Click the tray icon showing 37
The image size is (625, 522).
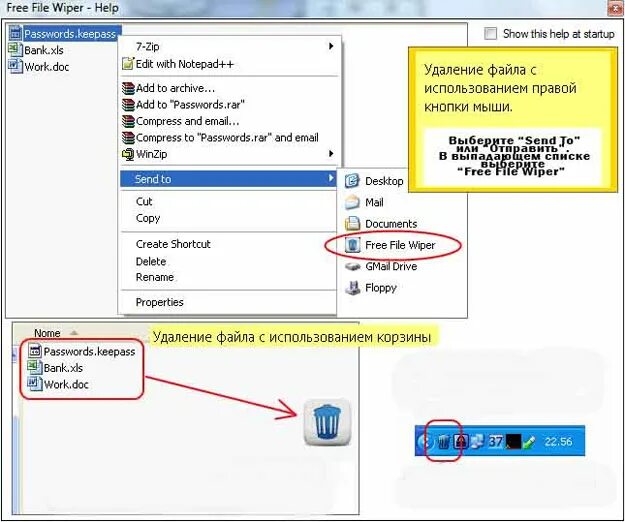tap(495, 441)
